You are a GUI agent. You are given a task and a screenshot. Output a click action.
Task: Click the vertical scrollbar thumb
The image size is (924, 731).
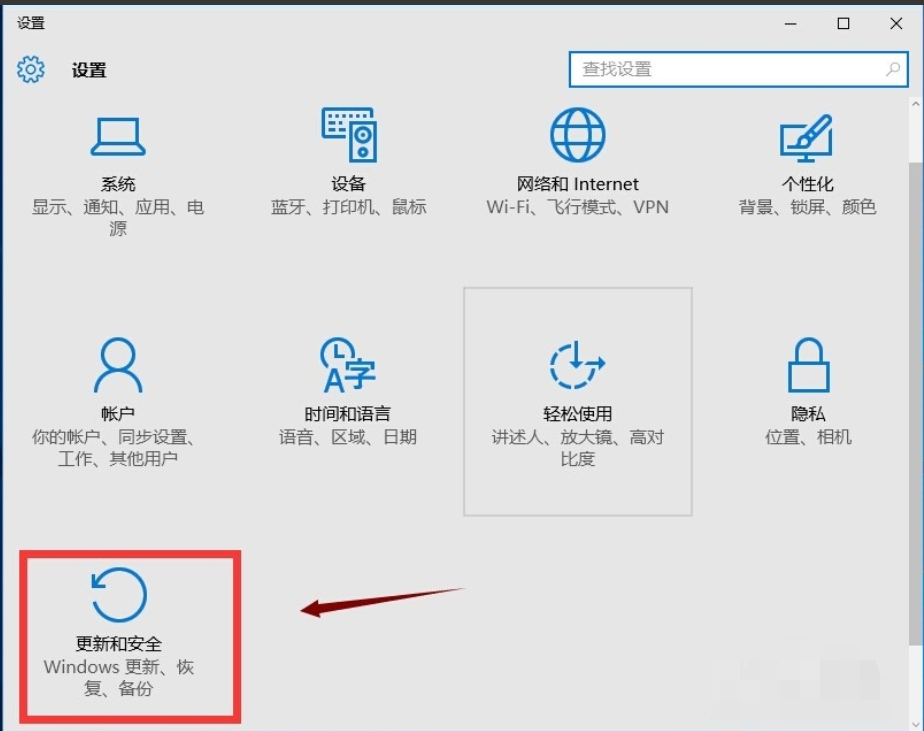(x=915, y=400)
